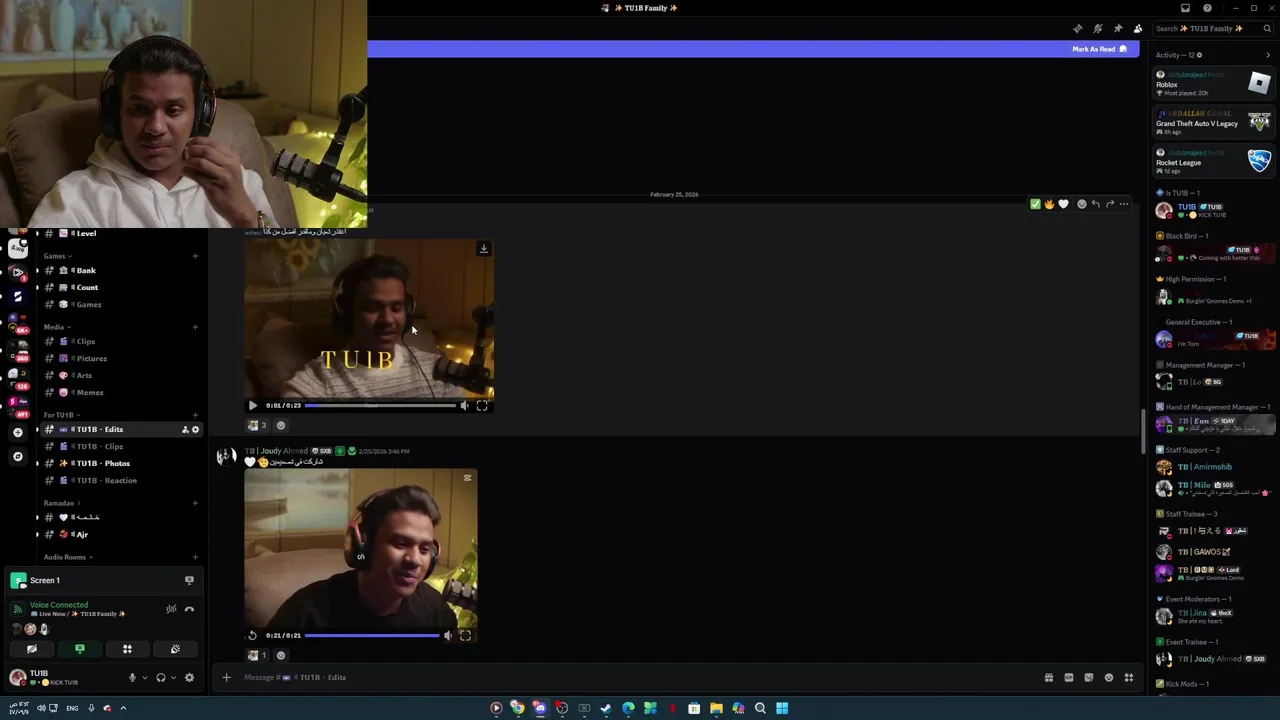
Task: Open the Count channel
Action: (122, 288)
